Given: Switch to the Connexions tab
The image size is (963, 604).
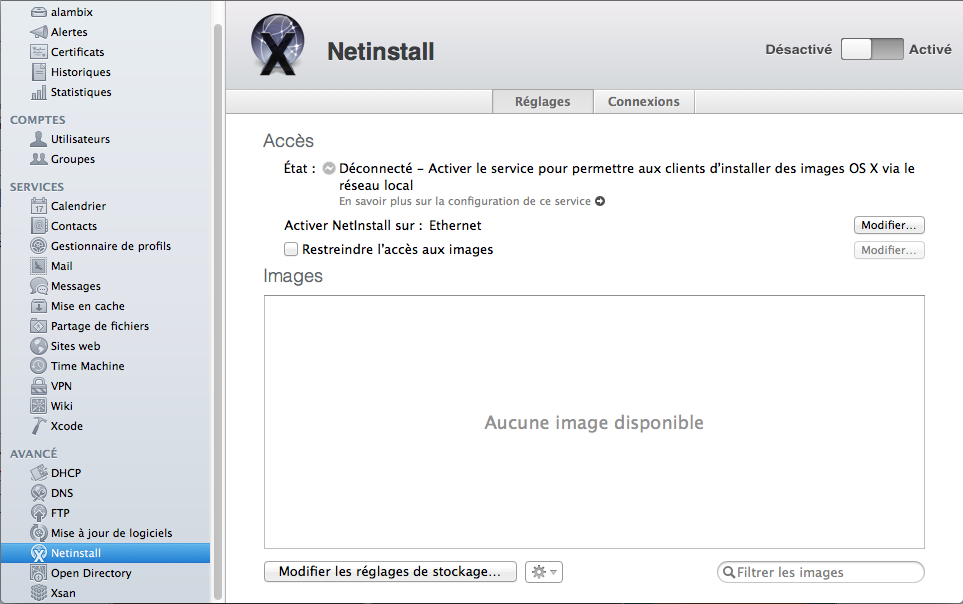Looking at the screenshot, I should (643, 102).
